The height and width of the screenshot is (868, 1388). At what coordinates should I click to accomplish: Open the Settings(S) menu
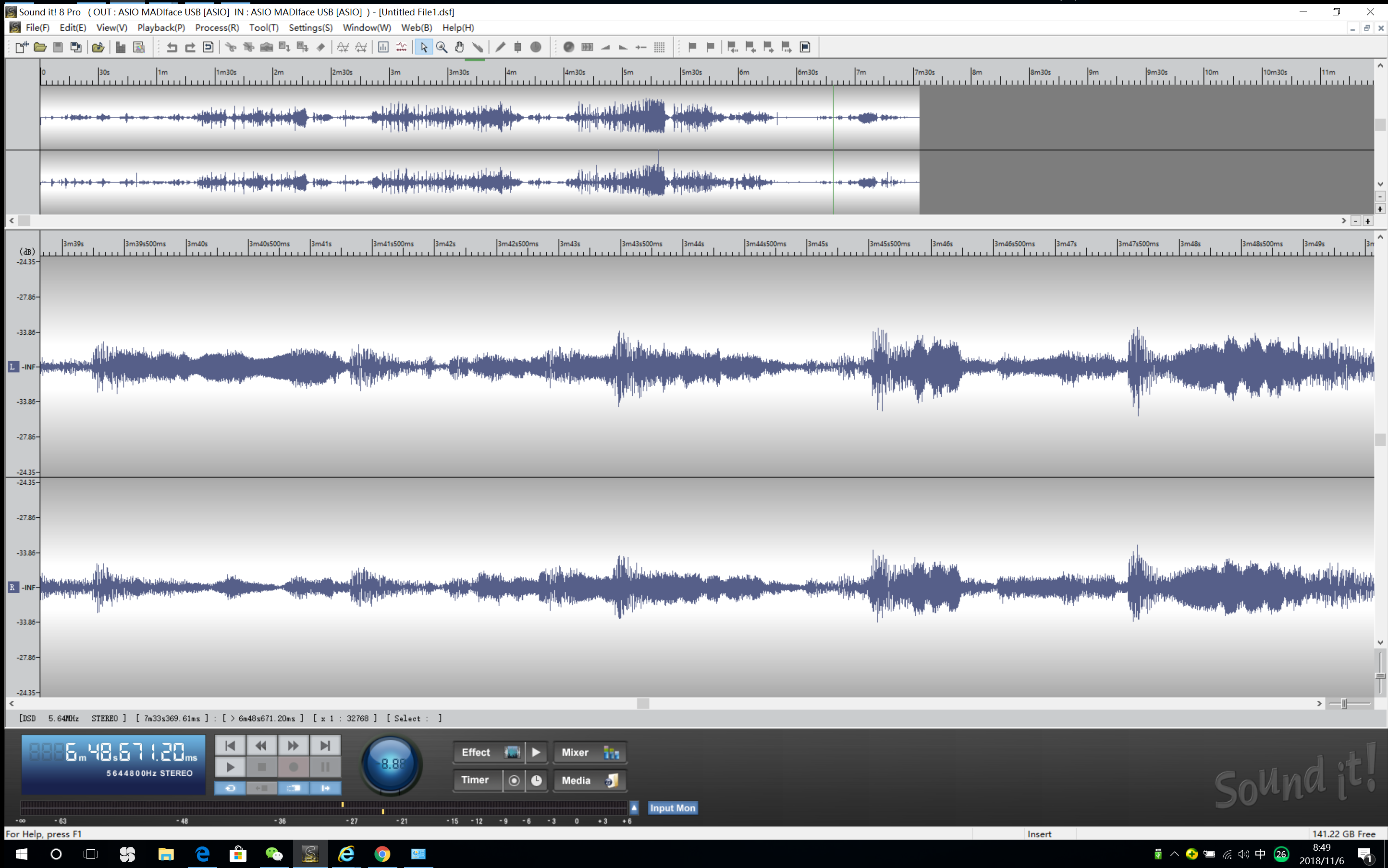[310, 27]
